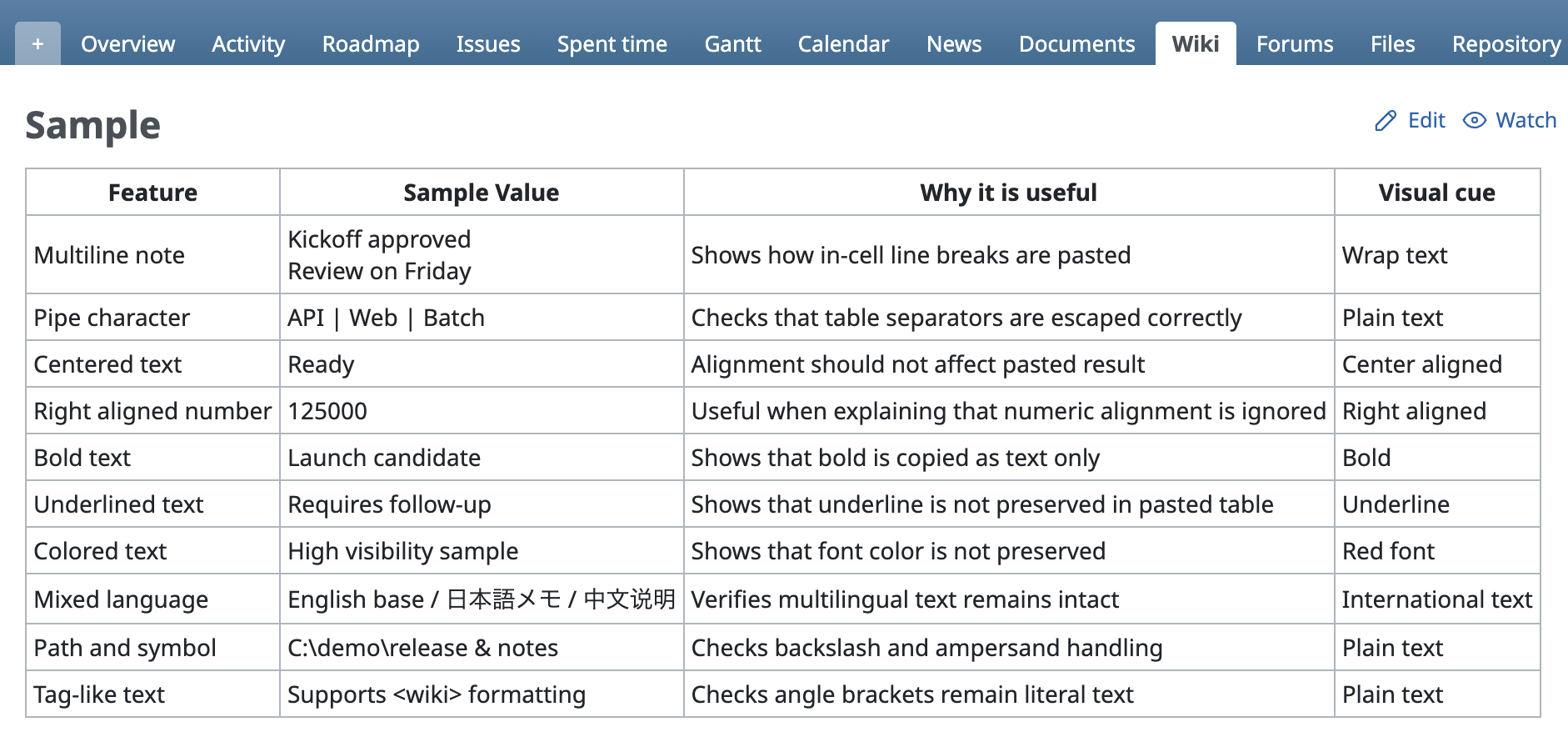1568x742 pixels.
Task: Switch to the Files tab
Action: [x=1392, y=44]
